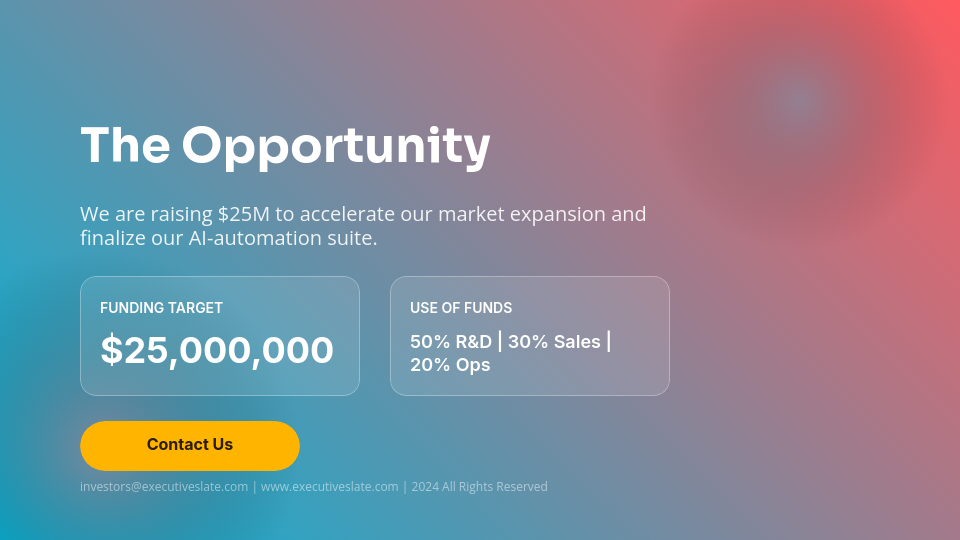Visit the www.executiveslate.com website link
The image size is (960, 540).
329,487
